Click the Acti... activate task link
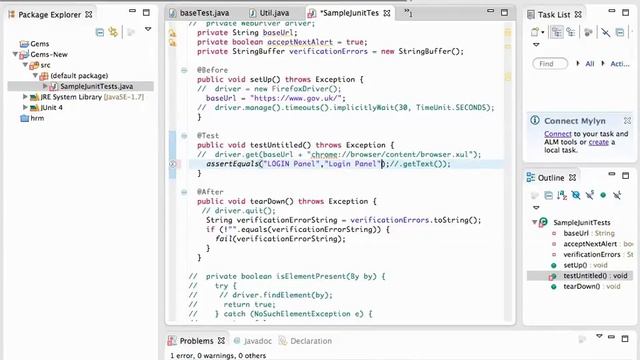Image resolution: width=640 pixels, height=360 pixels. pos(620,64)
